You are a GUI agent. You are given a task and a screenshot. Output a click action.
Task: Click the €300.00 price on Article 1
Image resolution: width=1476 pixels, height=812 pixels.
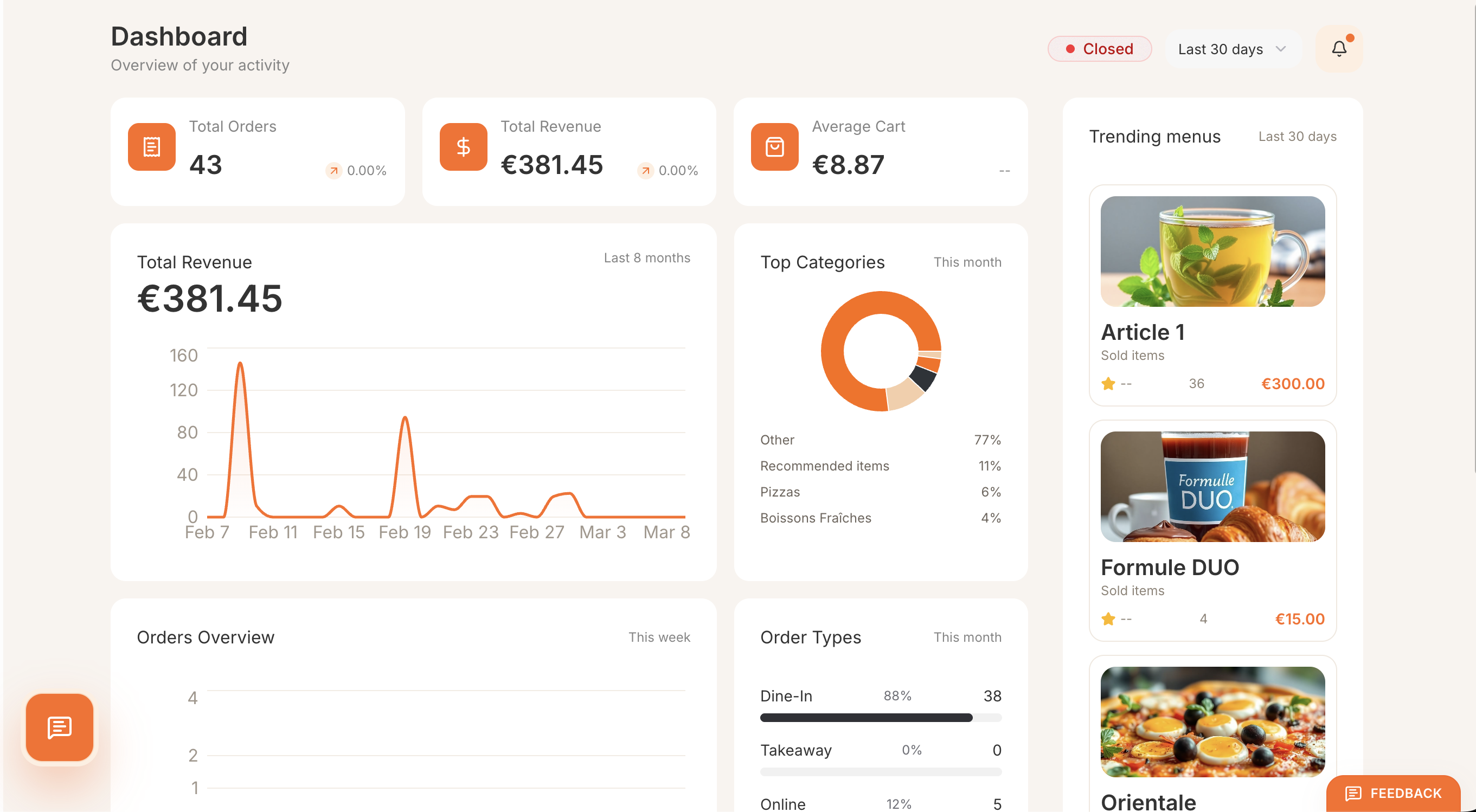pyautogui.click(x=1293, y=384)
